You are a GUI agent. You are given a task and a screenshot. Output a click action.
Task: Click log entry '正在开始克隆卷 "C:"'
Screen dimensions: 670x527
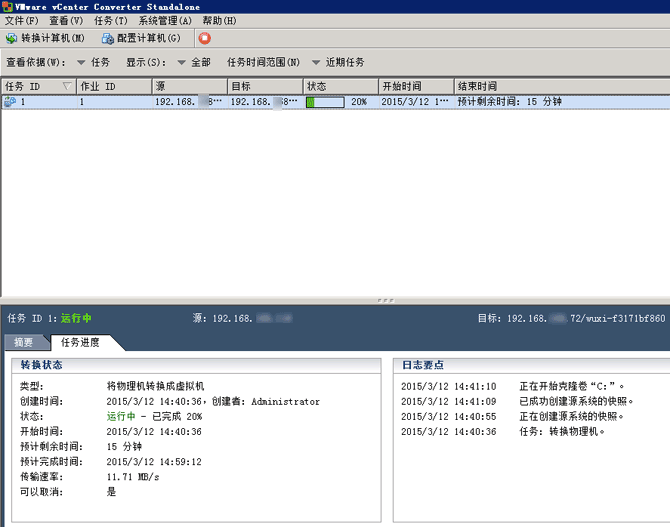[x=572, y=386]
